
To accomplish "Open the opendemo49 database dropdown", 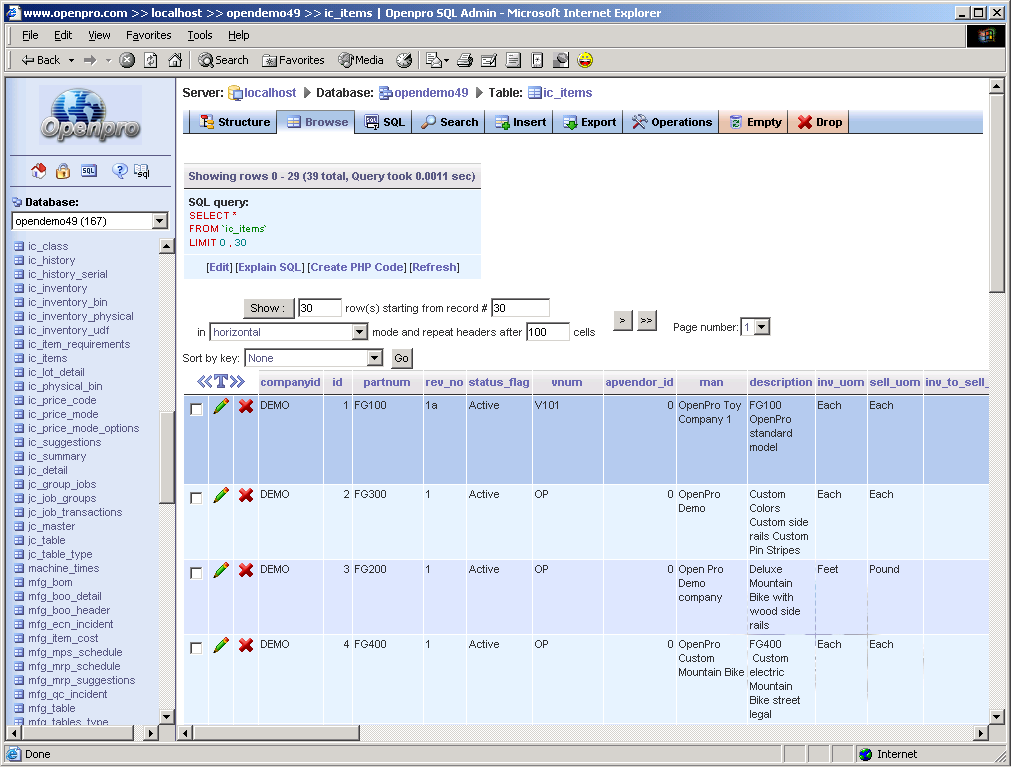I will pos(160,221).
